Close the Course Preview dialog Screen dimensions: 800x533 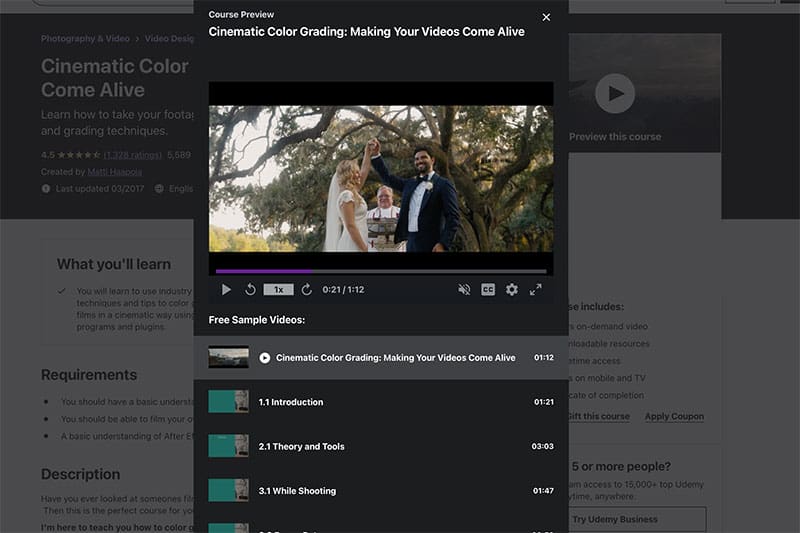coord(546,17)
